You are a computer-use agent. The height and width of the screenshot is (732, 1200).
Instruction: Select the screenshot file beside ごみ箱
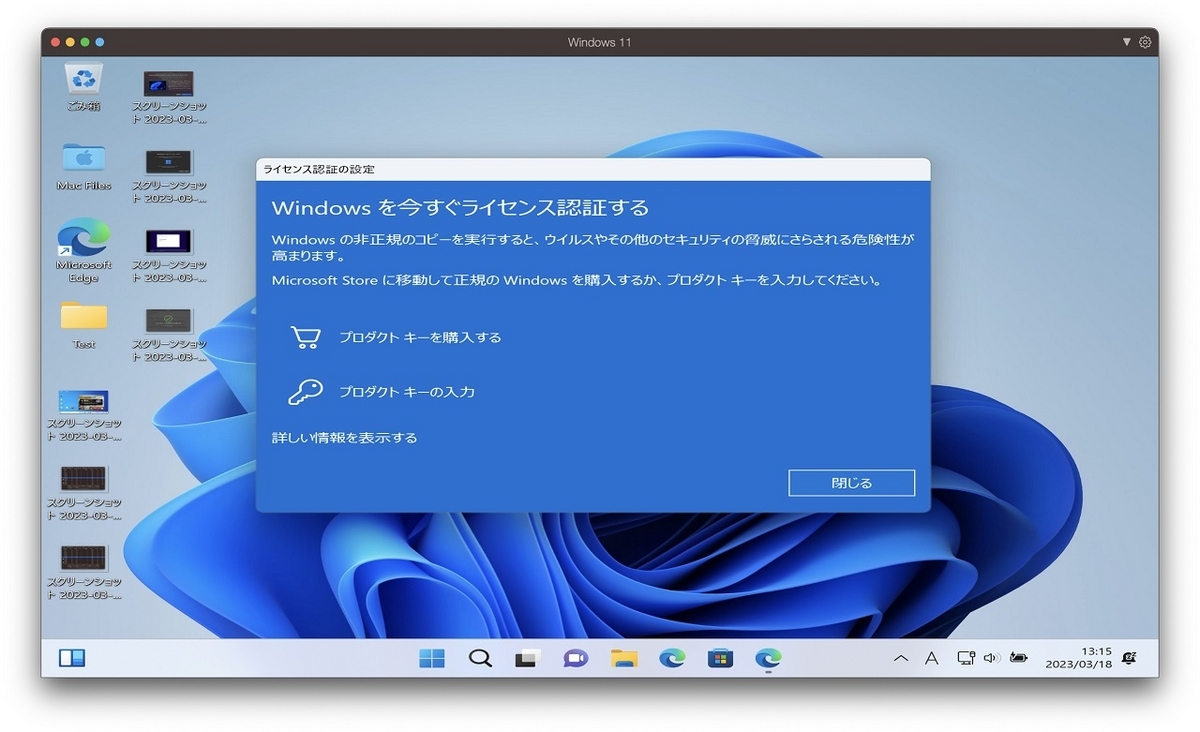pyautogui.click(x=169, y=97)
